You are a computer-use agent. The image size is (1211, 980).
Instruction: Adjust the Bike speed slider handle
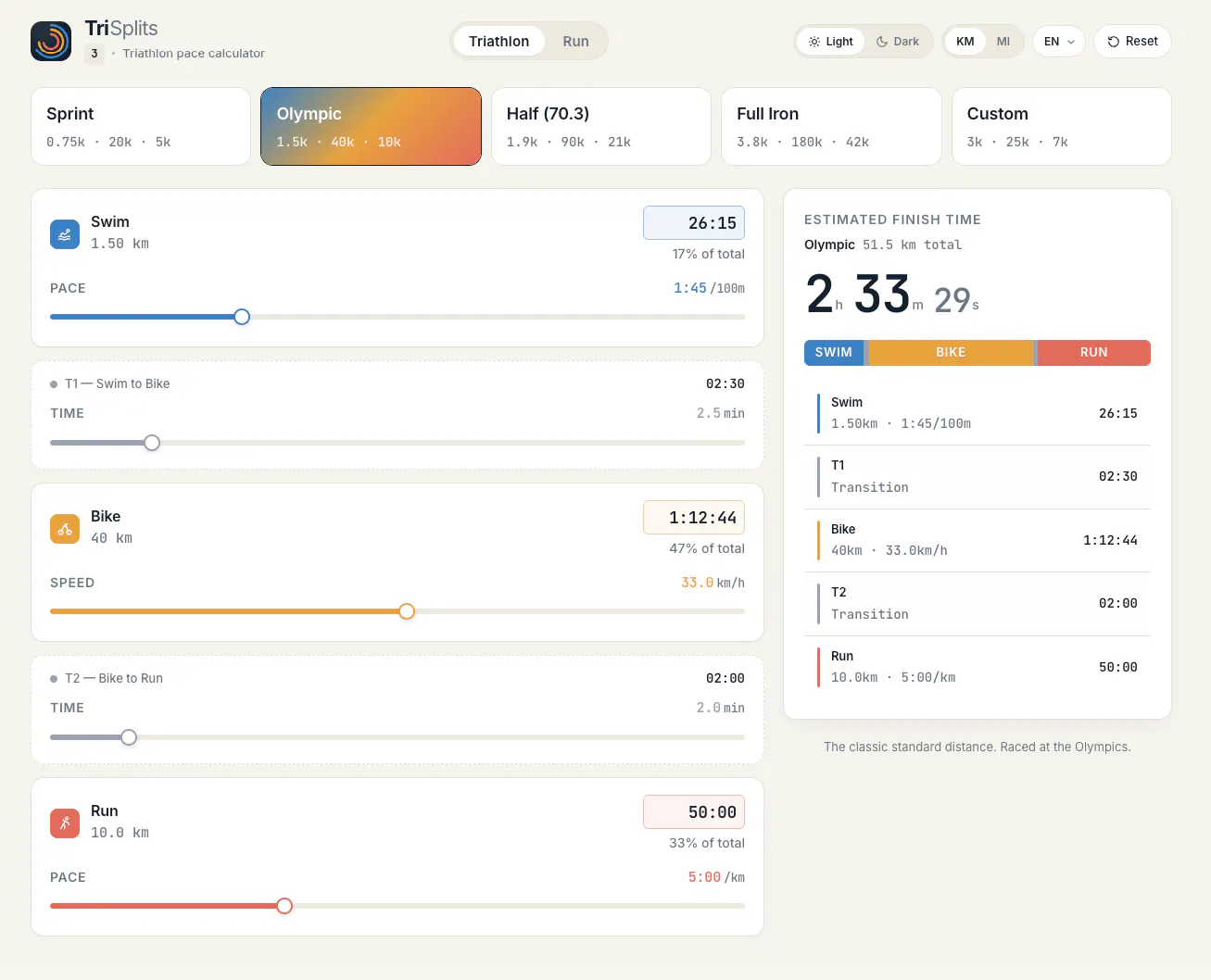tap(407, 611)
